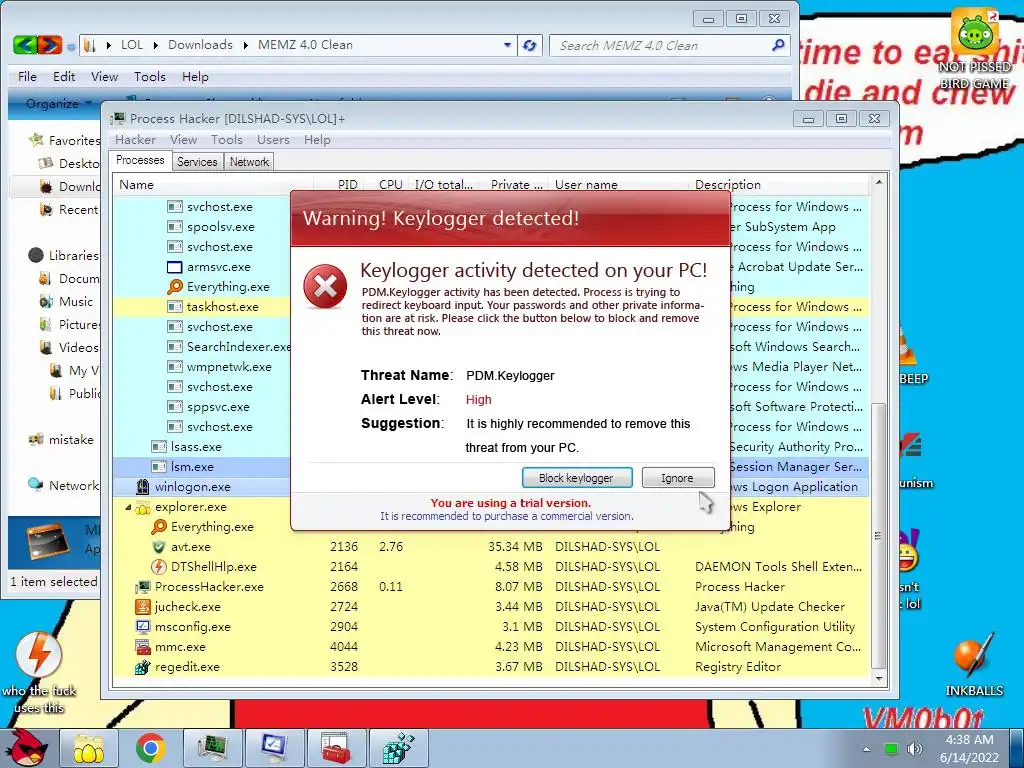Viewport: 1024px width, 768px height.
Task: Select the winlogon.exe process icon
Action: tap(142, 487)
